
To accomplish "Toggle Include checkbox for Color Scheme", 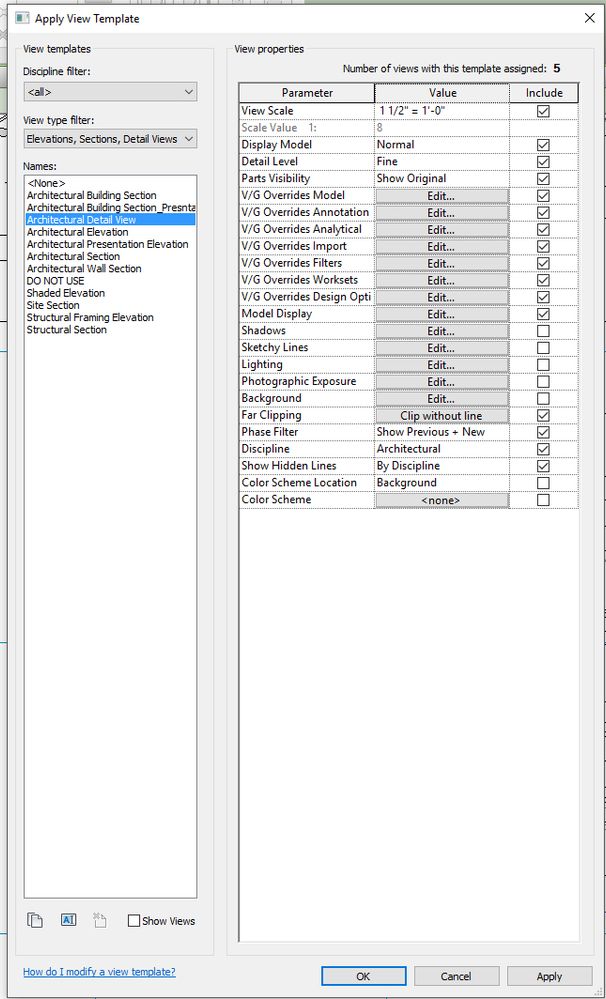I will [543, 500].
